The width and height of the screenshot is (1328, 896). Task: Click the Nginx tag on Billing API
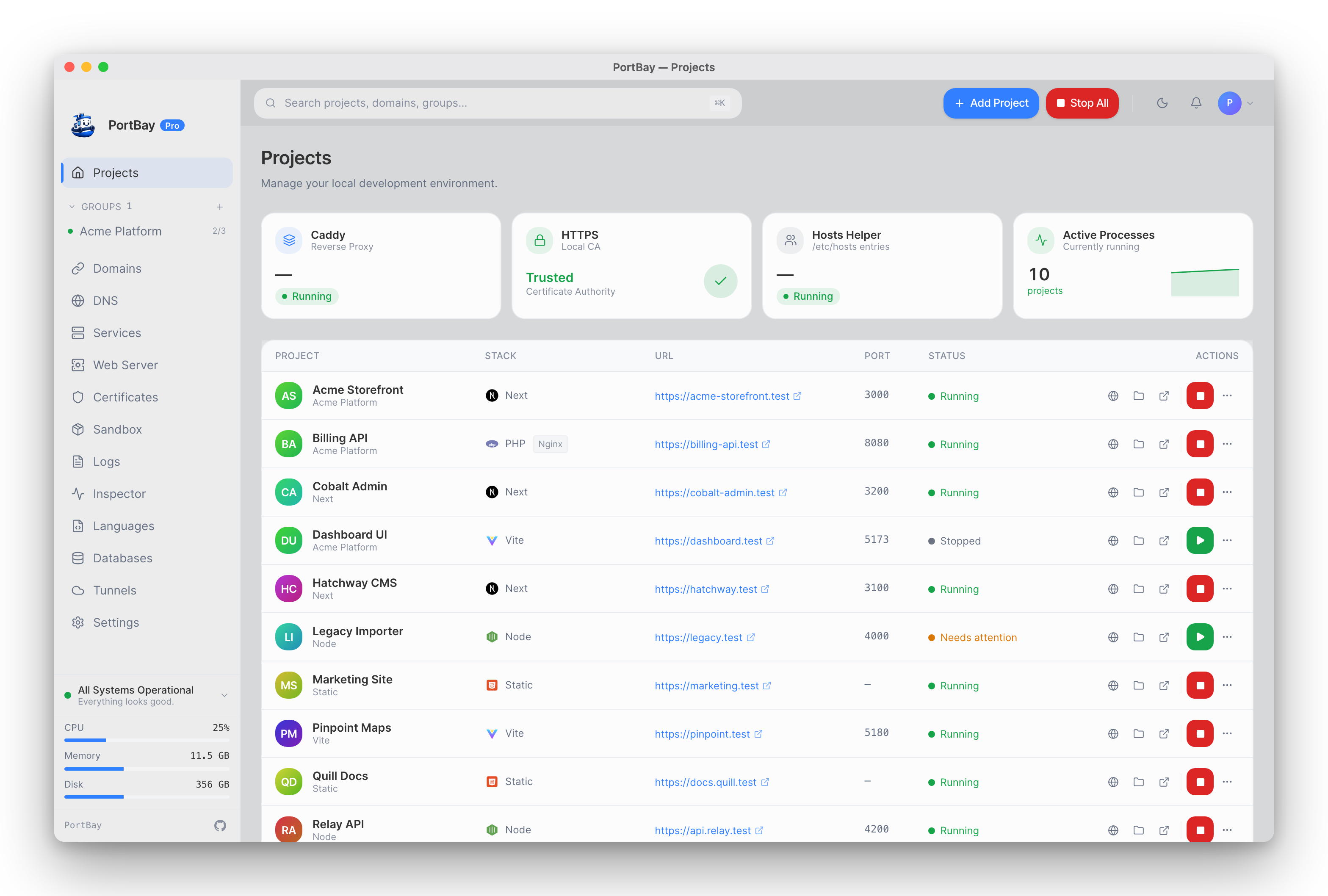(x=550, y=444)
